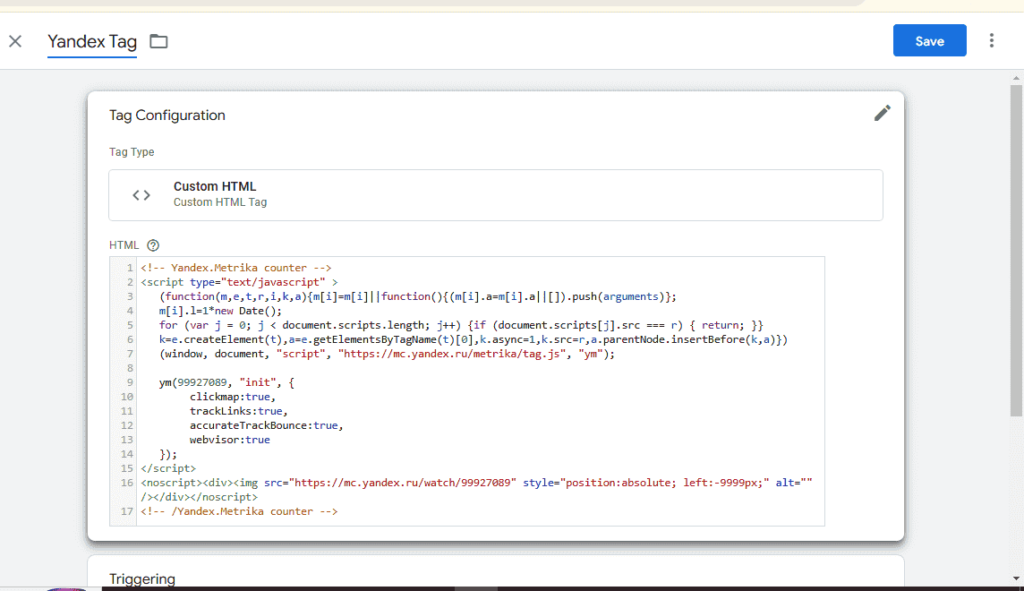Click the ym(99927089, "init", { line
The image size is (1024, 591).
tap(227, 383)
